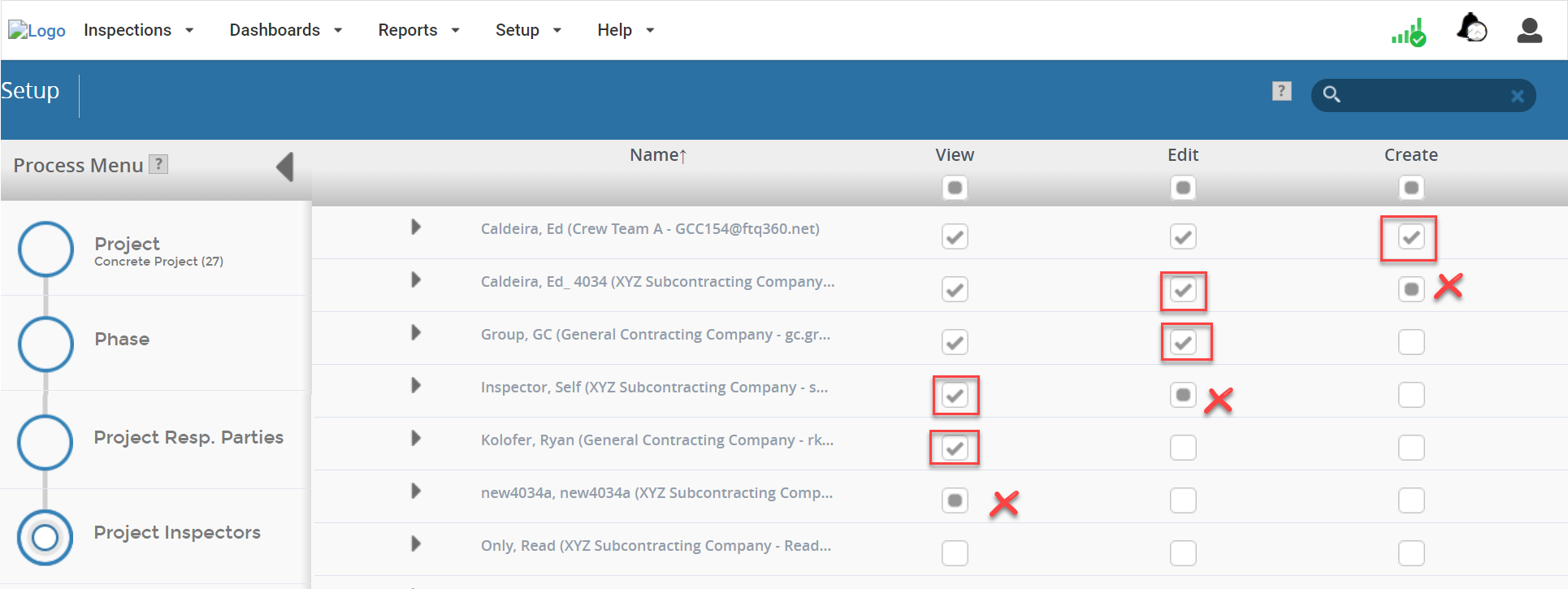Sort the list by Name column header
The image size is (1568, 589).
(658, 155)
